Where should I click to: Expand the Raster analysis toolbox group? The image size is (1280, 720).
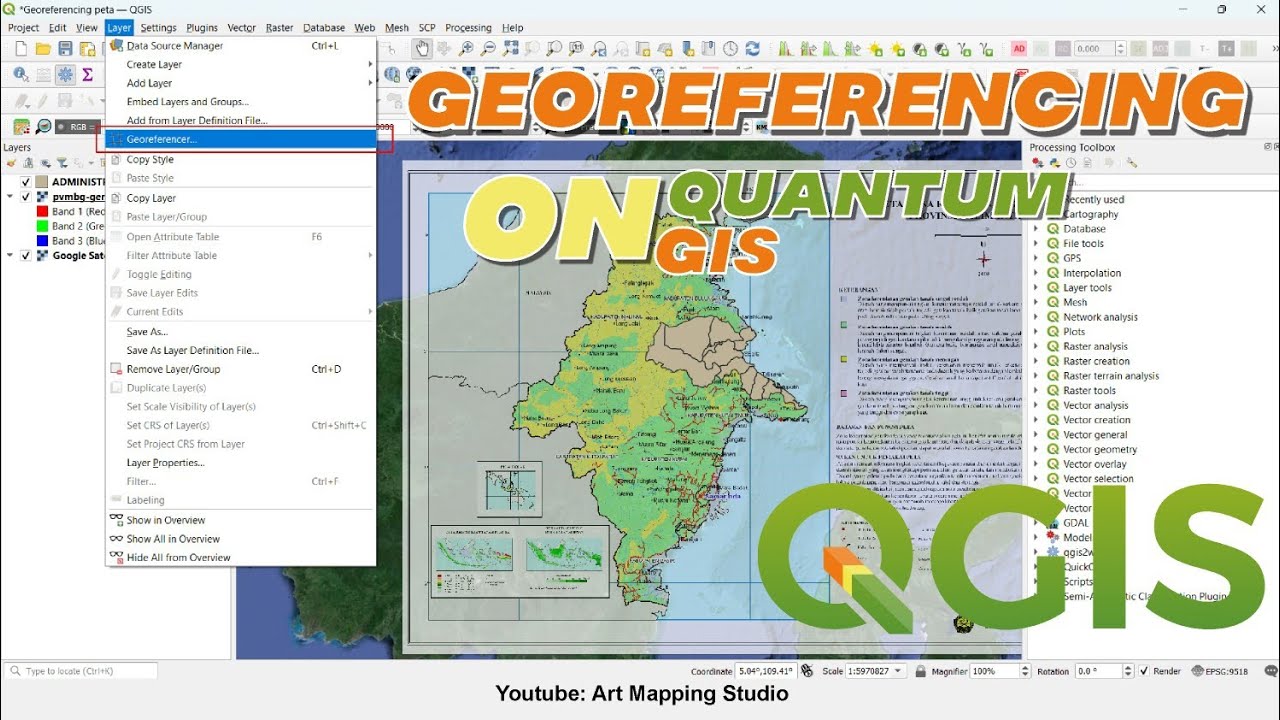(1037, 346)
